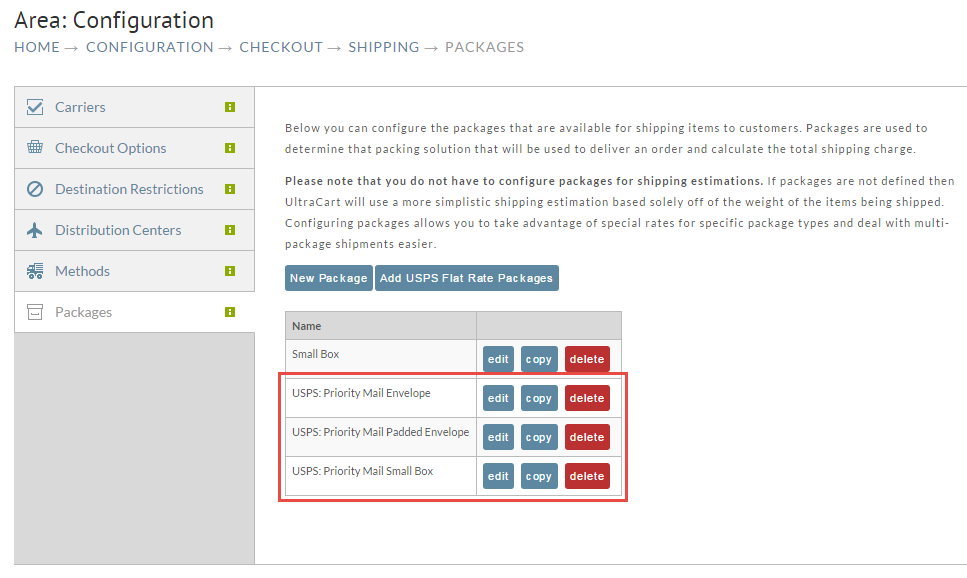The height and width of the screenshot is (578, 967).
Task: Copy USPS: Priority Mail Padded Envelope
Action: pos(539,437)
